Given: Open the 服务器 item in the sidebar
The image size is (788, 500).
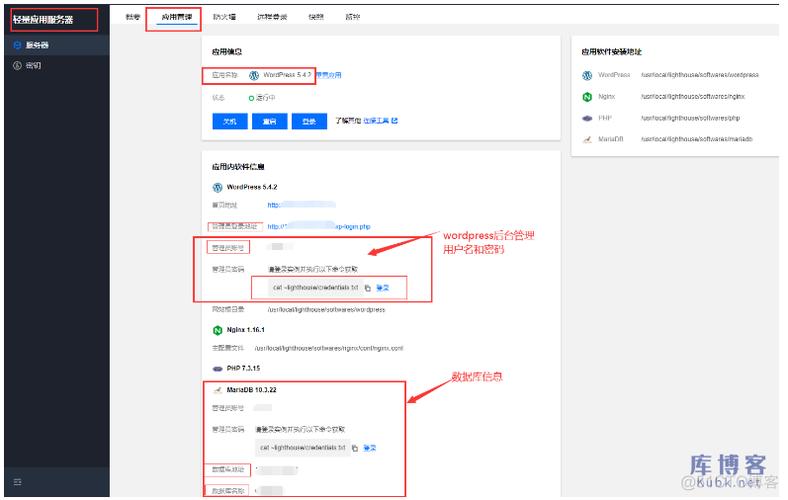Looking at the screenshot, I should click(x=56, y=45).
